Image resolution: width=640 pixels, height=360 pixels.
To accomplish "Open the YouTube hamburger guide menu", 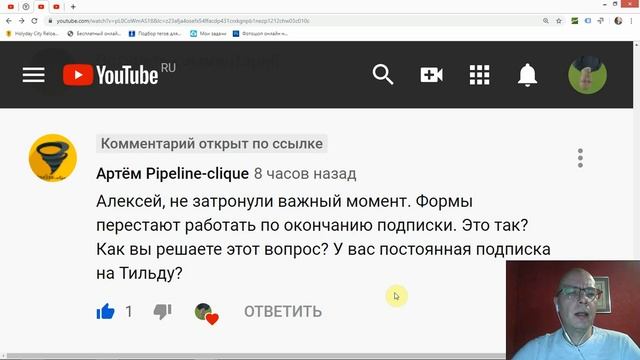I will (x=33, y=75).
